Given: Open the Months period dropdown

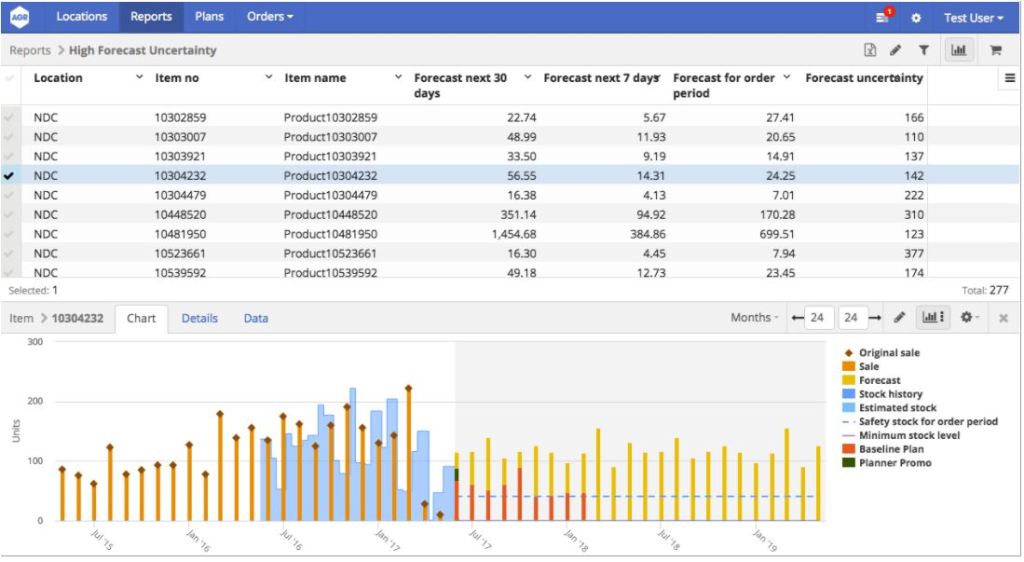Looking at the screenshot, I should pyautogui.click(x=755, y=318).
